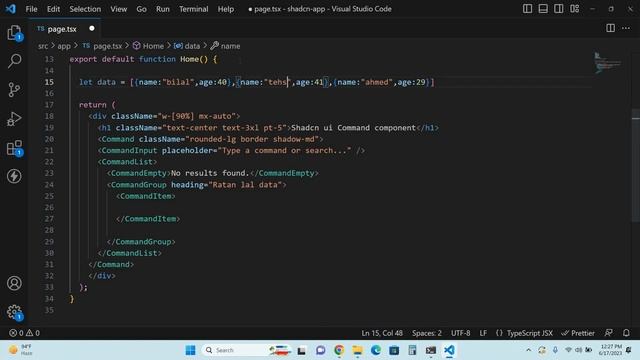Click the Home breadcrumb symbol

(149, 46)
